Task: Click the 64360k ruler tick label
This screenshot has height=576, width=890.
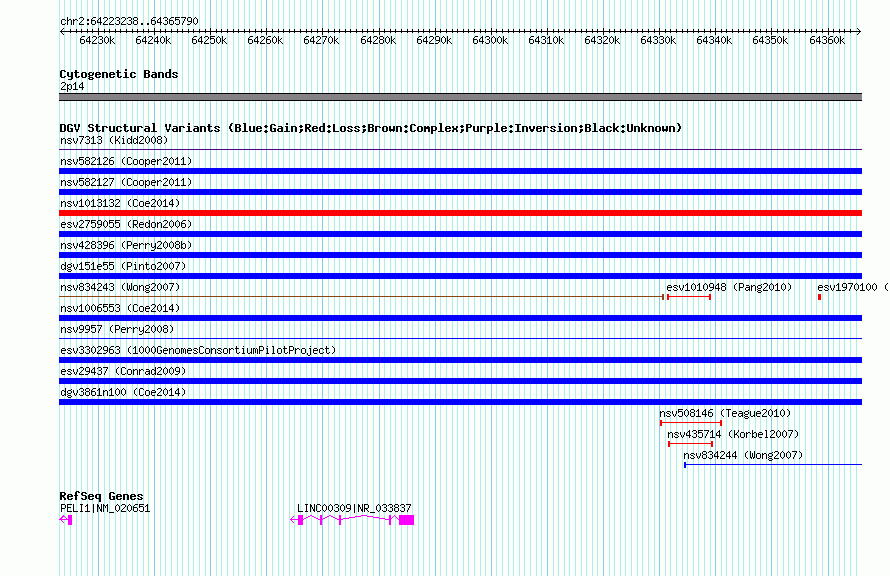Action: pyautogui.click(x=827, y=40)
